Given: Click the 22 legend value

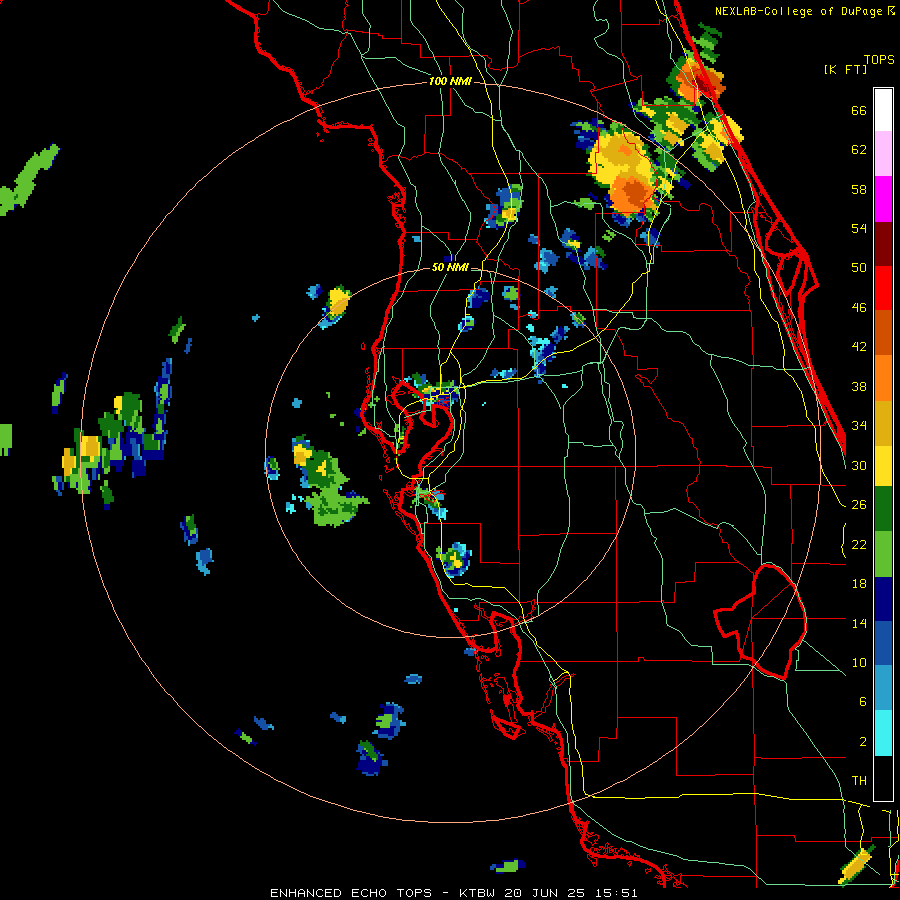Looking at the screenshot, I should tap(859, 544).
